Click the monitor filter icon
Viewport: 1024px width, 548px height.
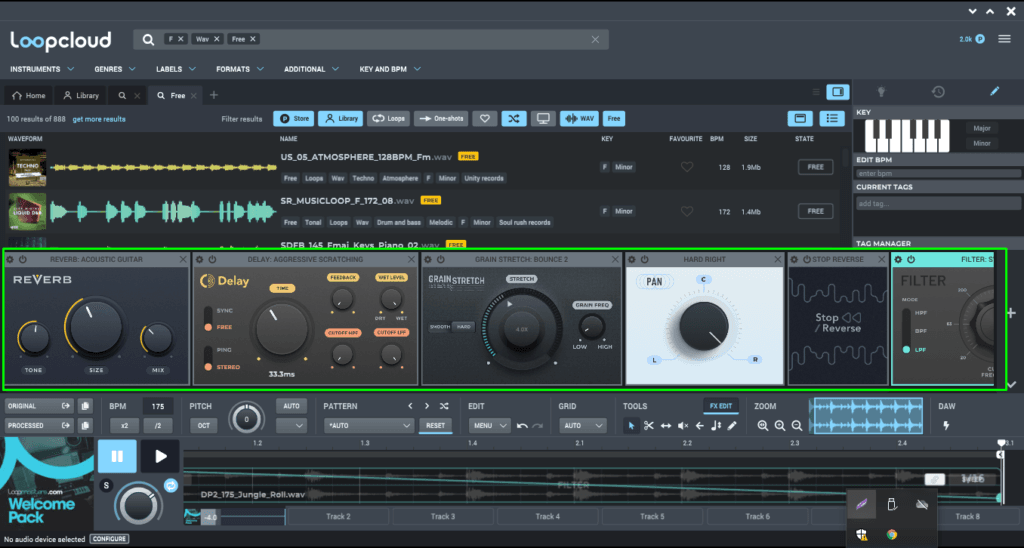(543, 118)
